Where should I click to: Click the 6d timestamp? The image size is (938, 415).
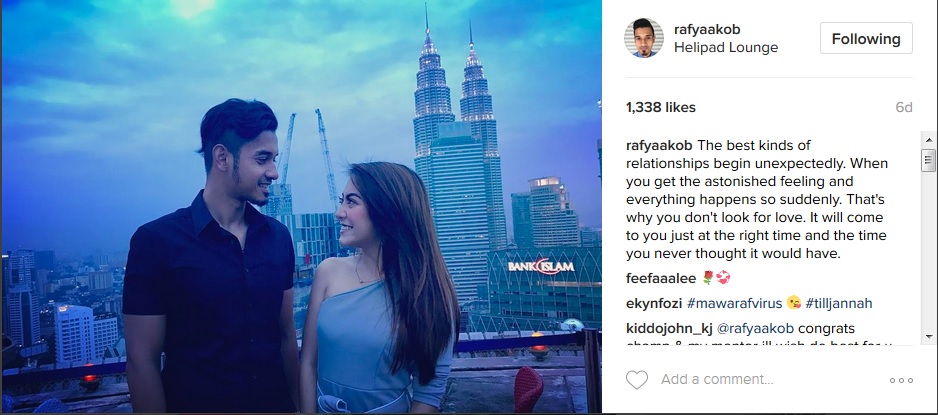[x=904, y=108]
